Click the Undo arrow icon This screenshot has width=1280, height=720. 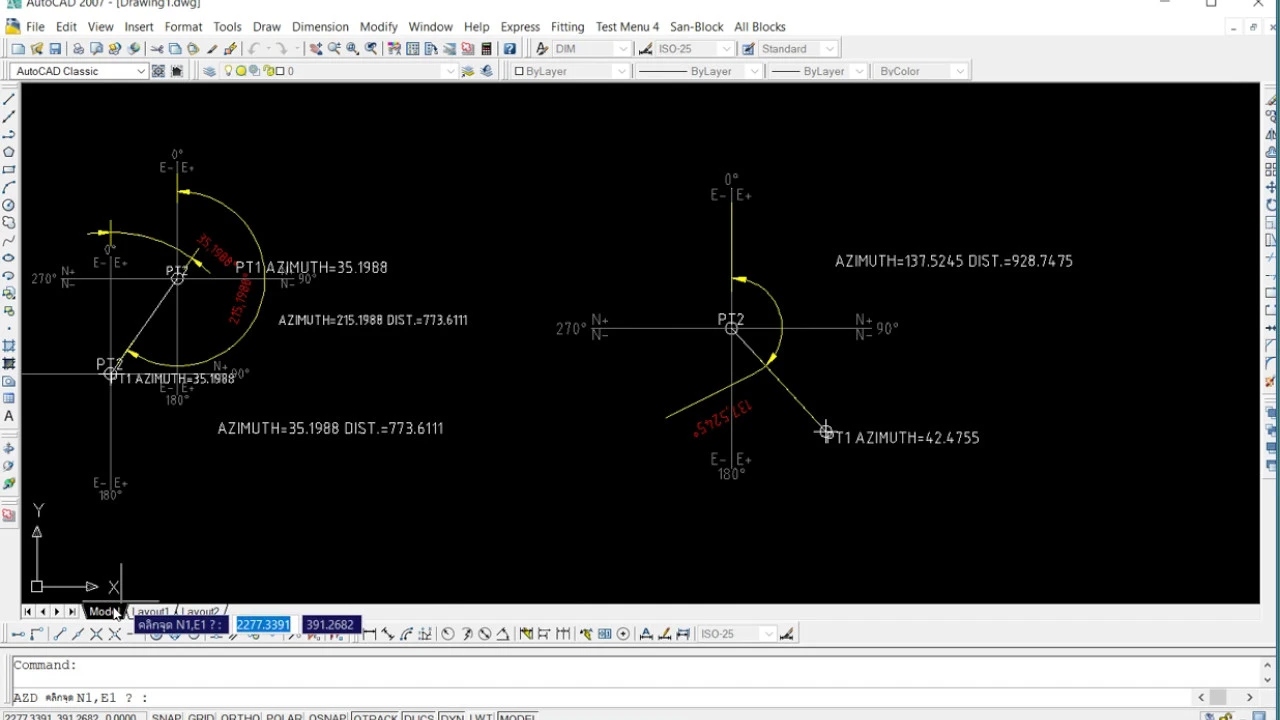(254, 49)
